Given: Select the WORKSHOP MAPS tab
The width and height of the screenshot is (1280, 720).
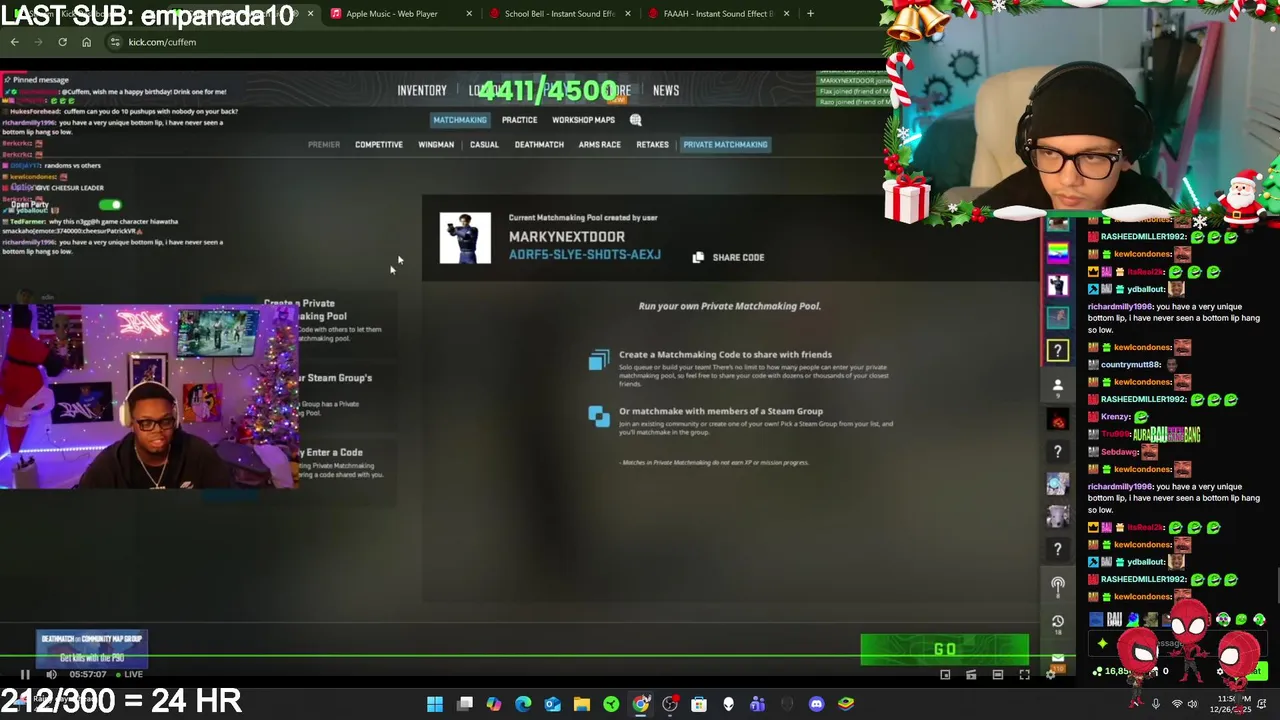Looking at the screenshot, I should (x=583, y=120).
